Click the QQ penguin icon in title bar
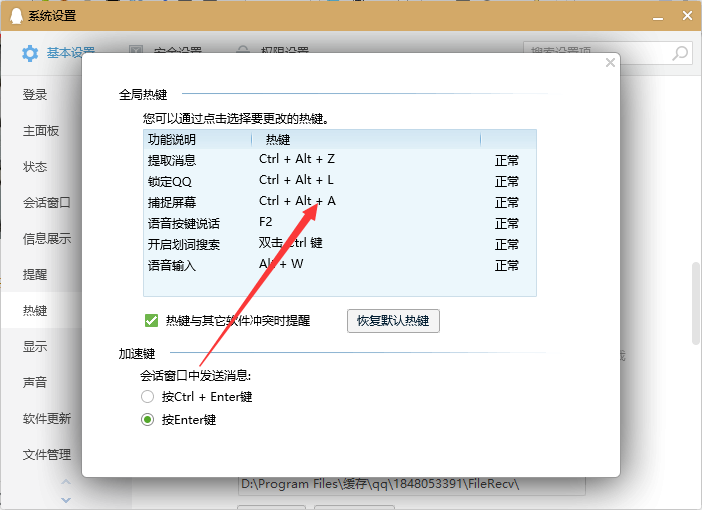The image size is (702, 510). tap(14, 15)
